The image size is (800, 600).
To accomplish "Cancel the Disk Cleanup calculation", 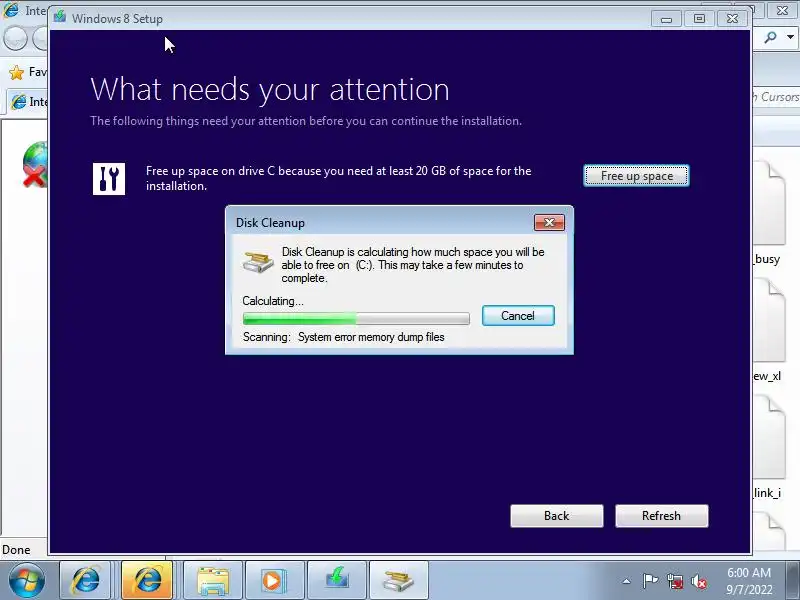I will [x=518, y=316].
